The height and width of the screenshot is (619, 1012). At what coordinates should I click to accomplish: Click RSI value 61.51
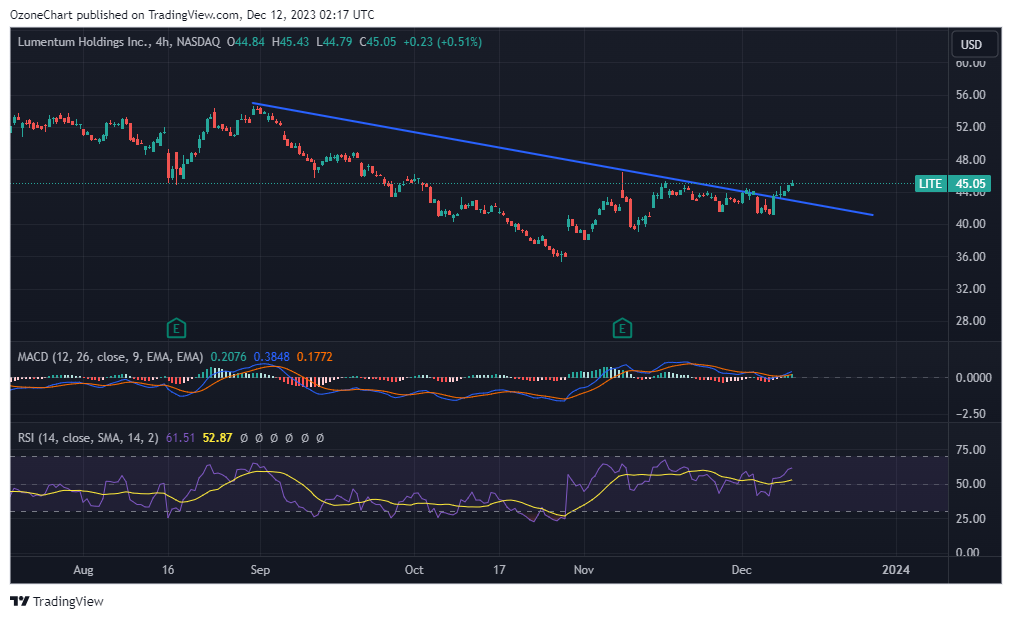181,438
